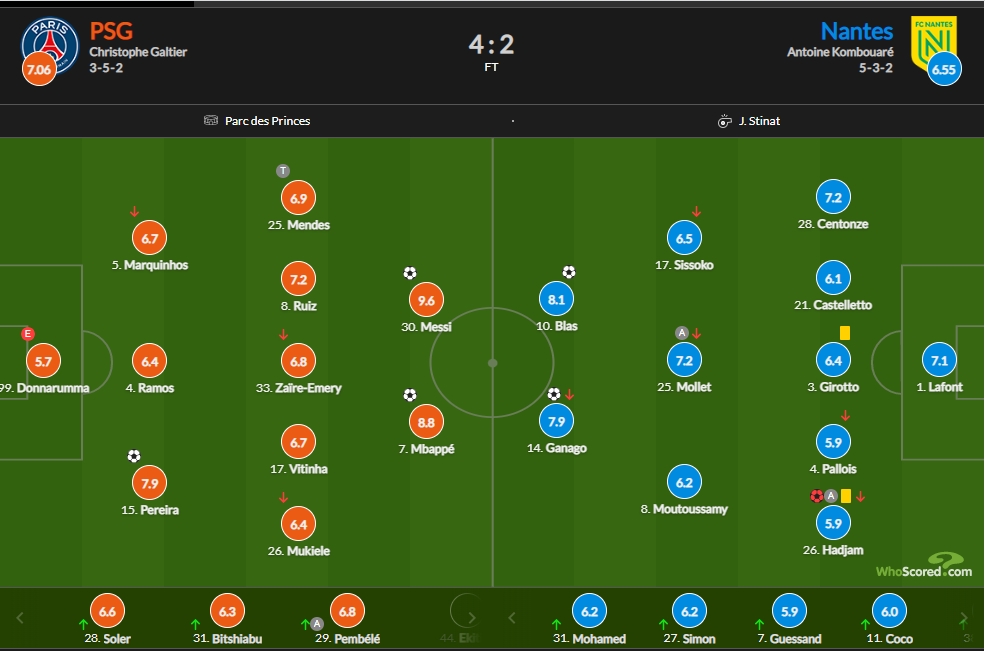Open substitute Soler's 6.6 rating
This screenshot has height=651, width=985.
(x=107, y=611)
